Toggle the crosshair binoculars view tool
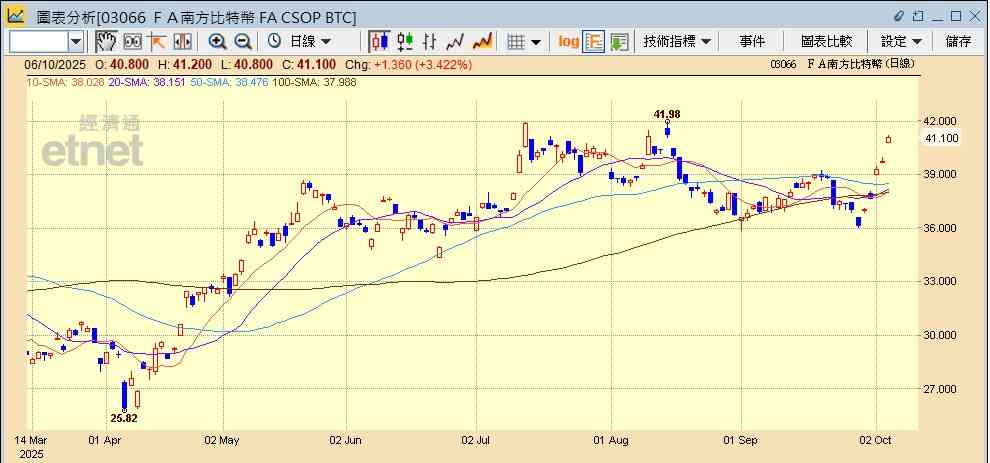Viewport: 990px width, 463px height. point(131,41)
